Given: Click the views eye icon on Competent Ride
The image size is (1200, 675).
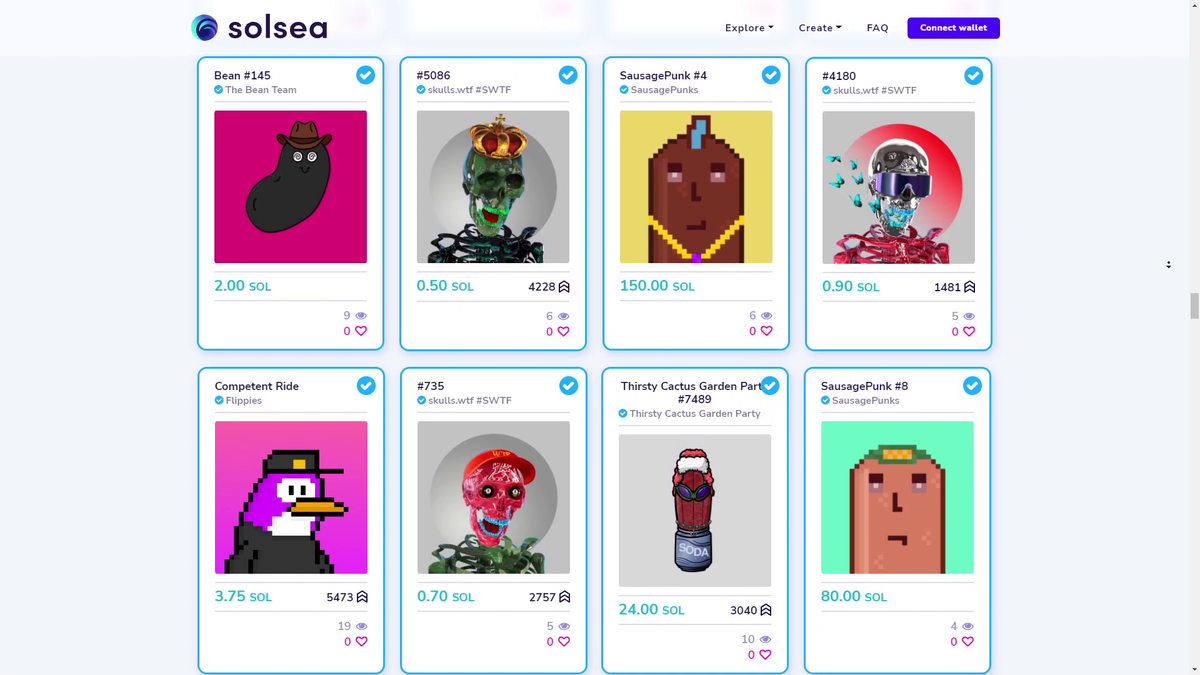Looking at the screenshot, I should (361, 627).
